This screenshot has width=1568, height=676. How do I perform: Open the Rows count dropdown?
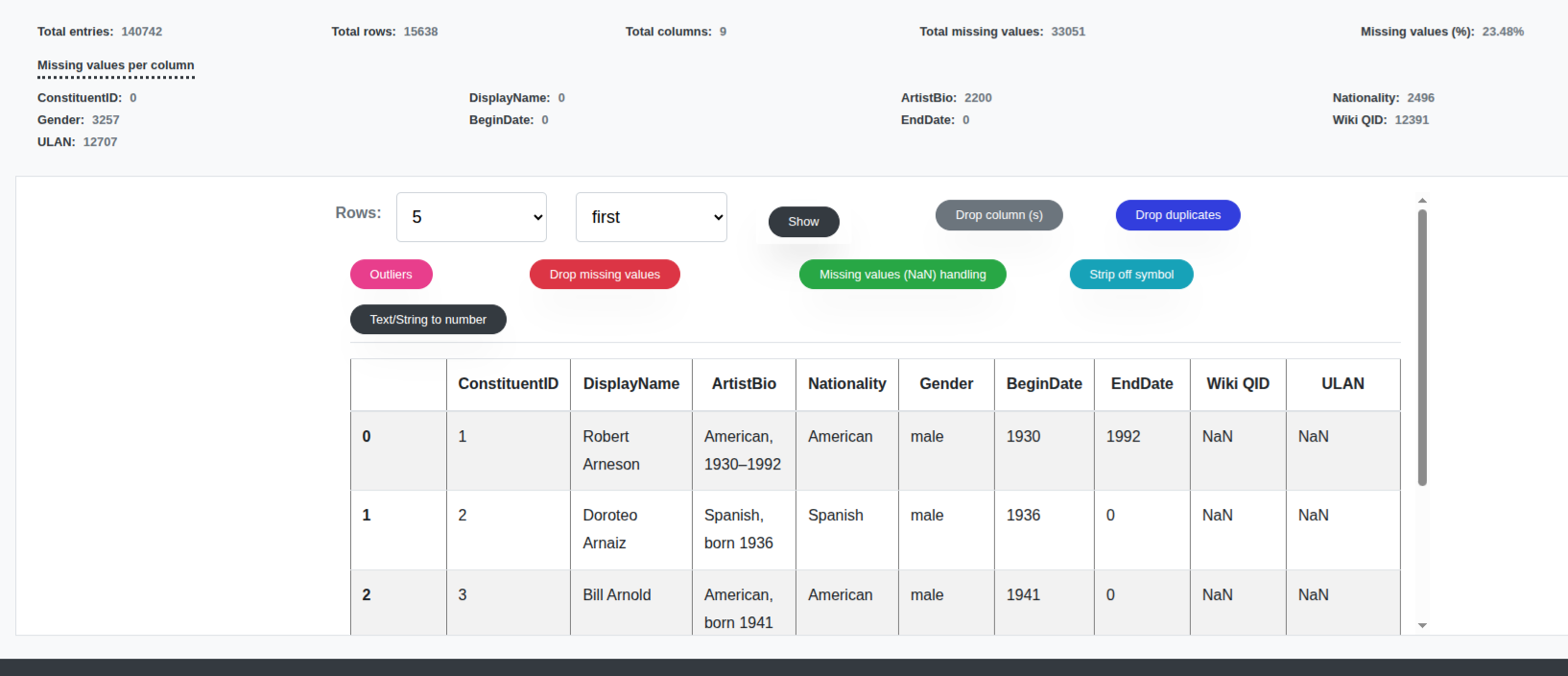pos(471,217)
